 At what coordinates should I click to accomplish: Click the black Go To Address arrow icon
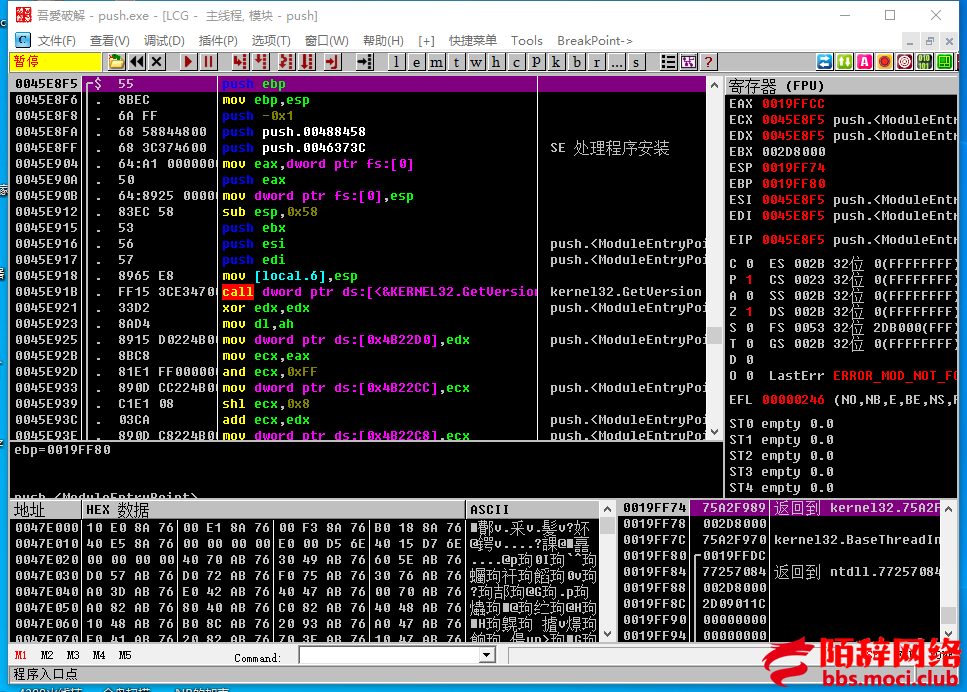click(x=364, y=62)
